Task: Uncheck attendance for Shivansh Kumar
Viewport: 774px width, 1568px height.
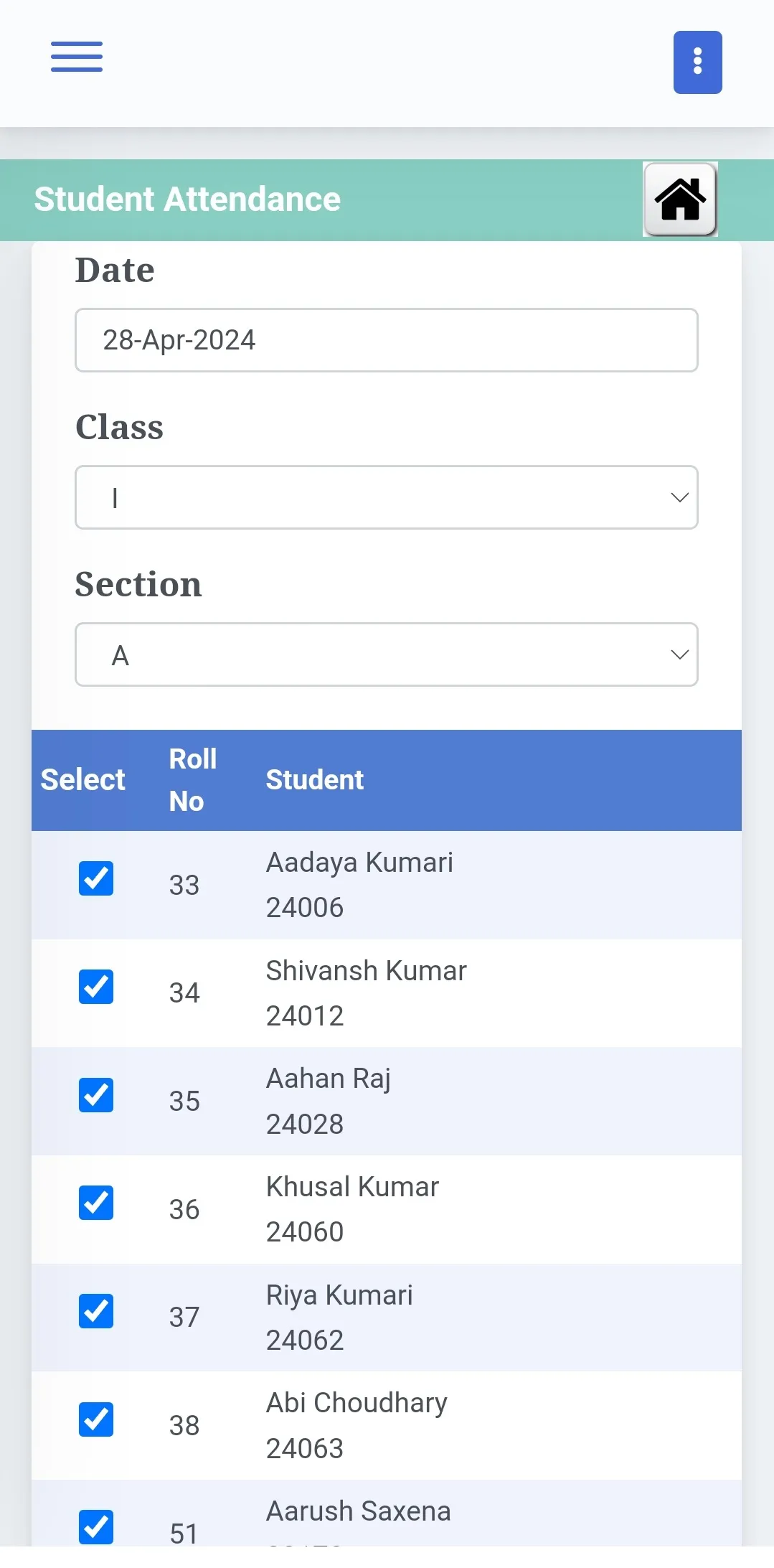Action: click(x=96, y=987)
